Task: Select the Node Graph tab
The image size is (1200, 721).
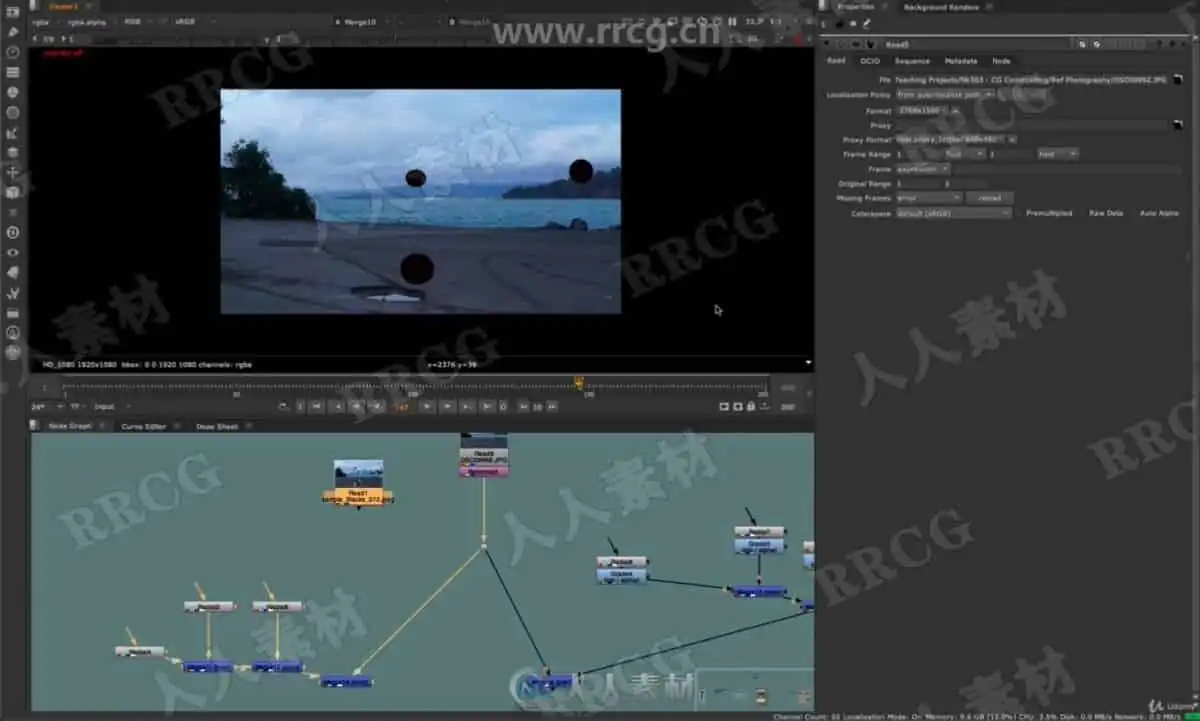Action: (70, 426)
